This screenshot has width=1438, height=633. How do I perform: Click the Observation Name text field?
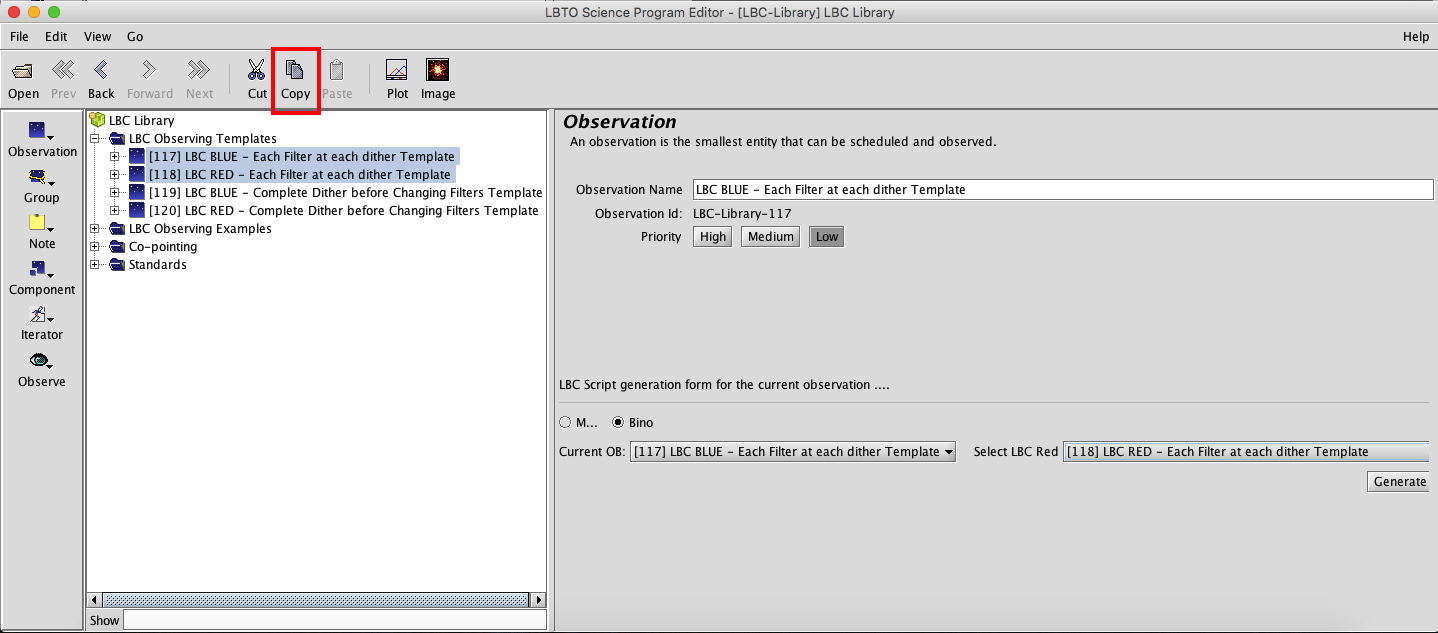1063,189
